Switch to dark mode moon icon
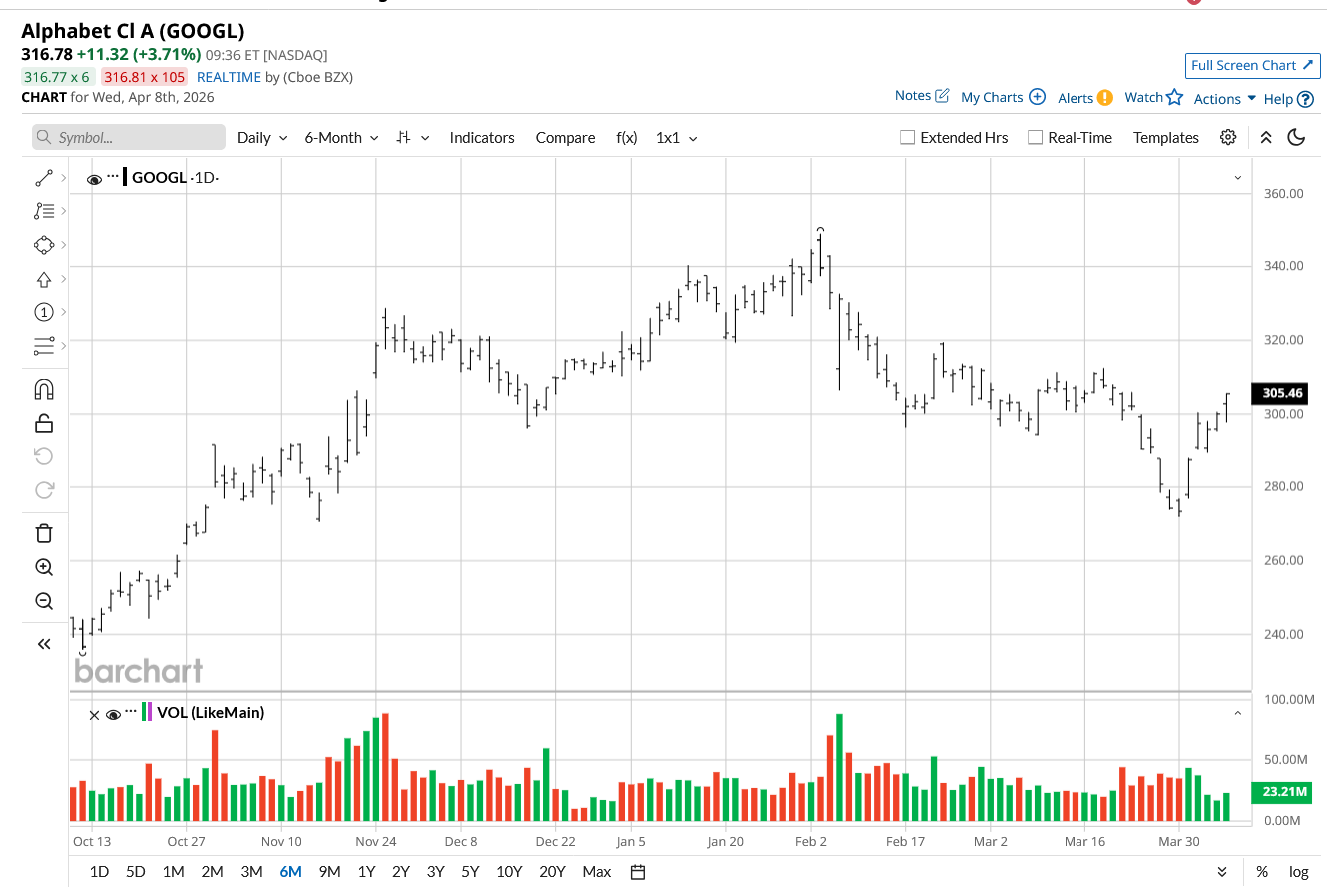The image size is (1328, 887). [1296, 138]
